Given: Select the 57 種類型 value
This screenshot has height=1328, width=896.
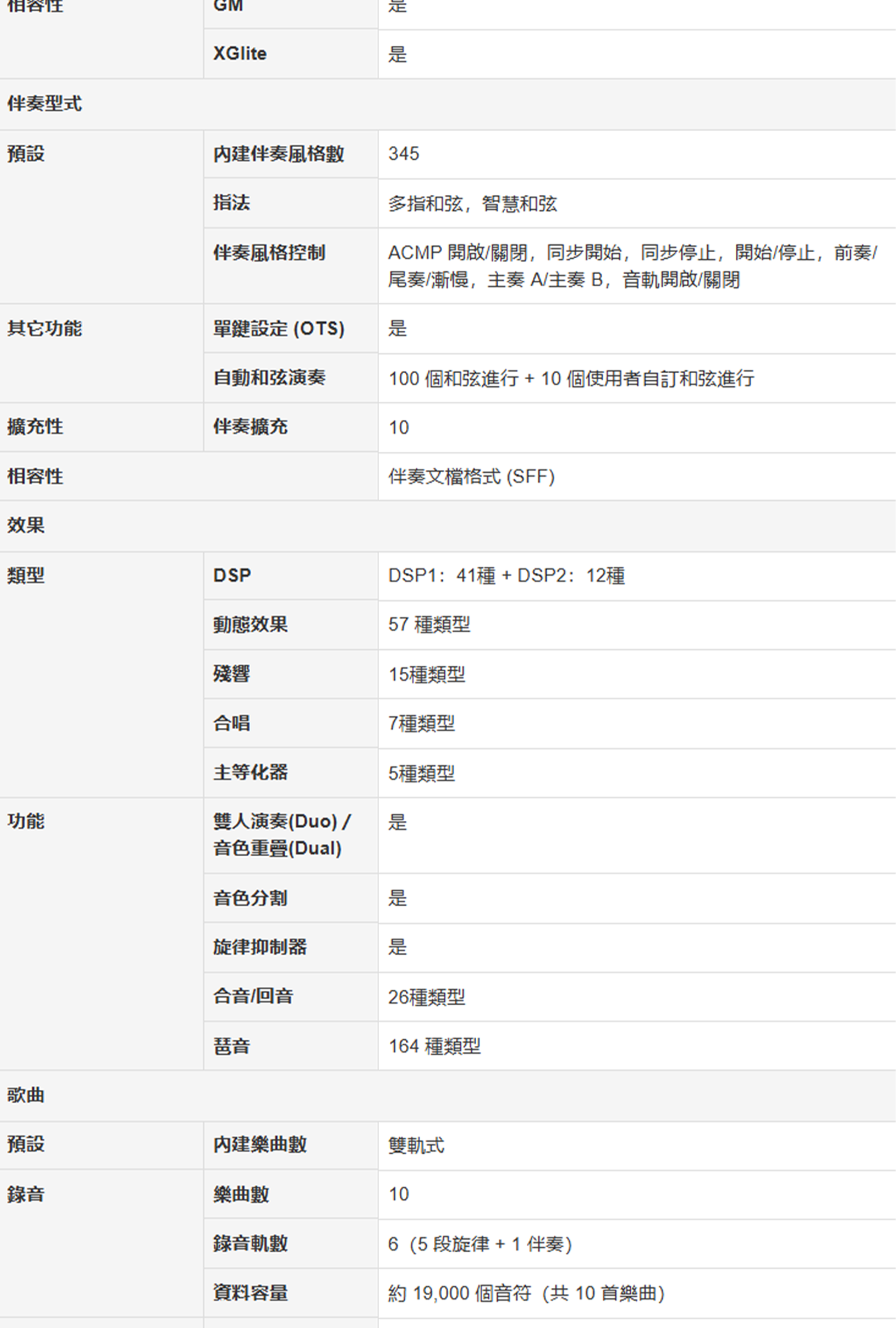Looking at the screenshot, I should 429,625.
